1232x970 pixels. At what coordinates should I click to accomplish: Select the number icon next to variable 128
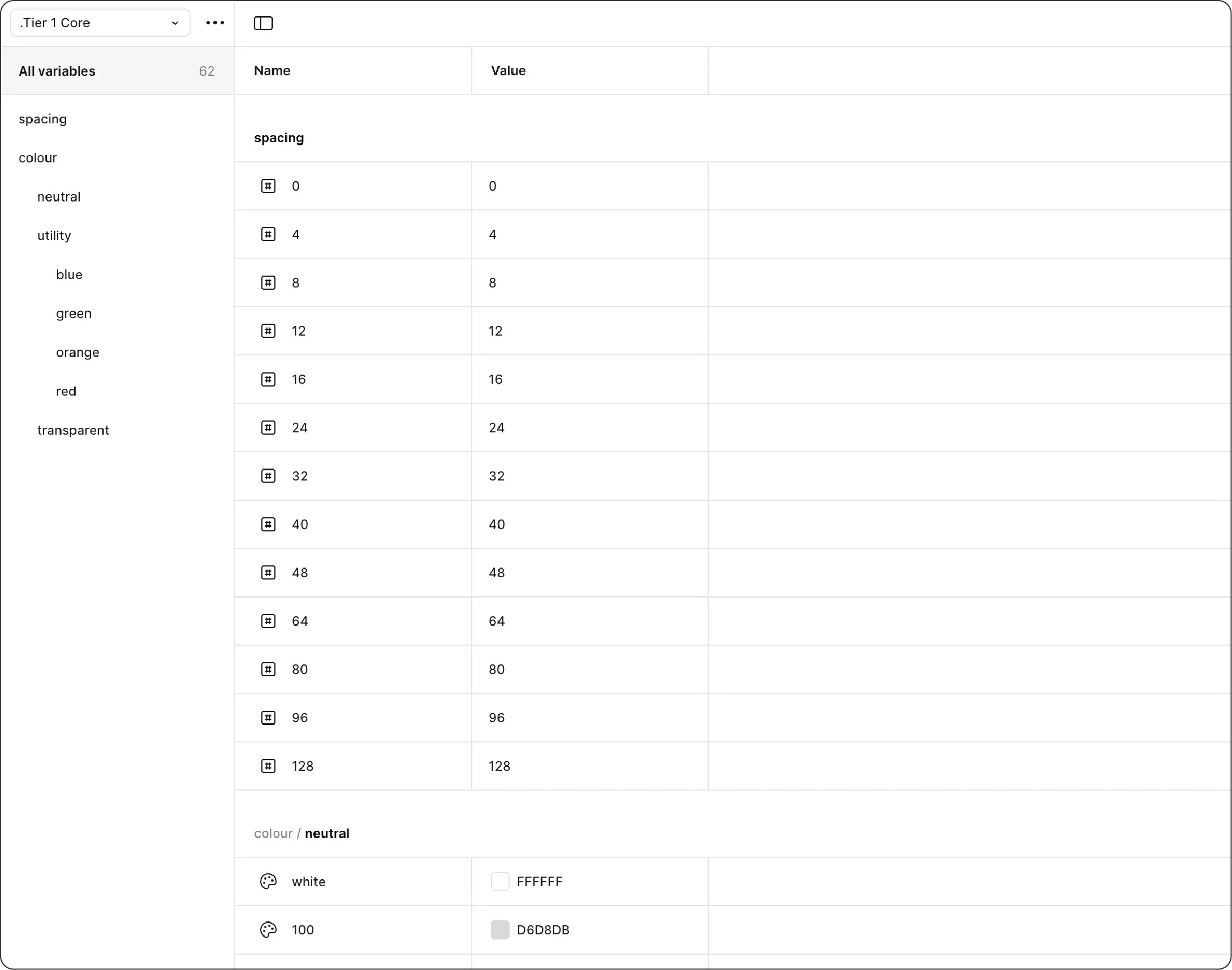pos(268,766)
